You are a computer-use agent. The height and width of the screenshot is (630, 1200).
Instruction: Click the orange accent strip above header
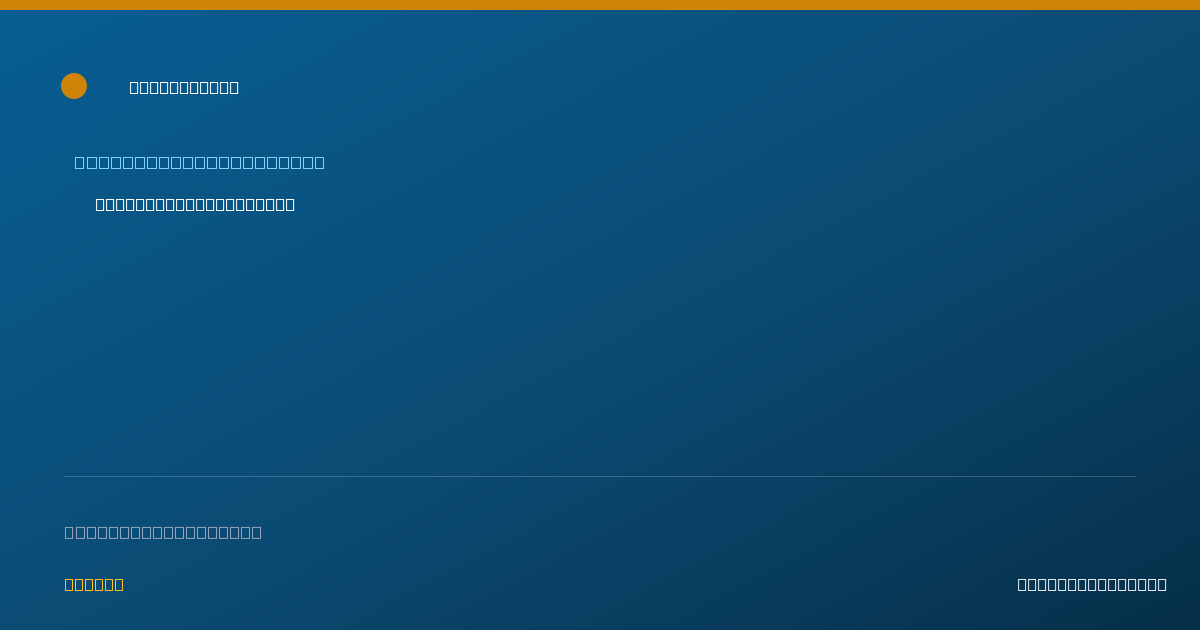[x=600, y=5]
